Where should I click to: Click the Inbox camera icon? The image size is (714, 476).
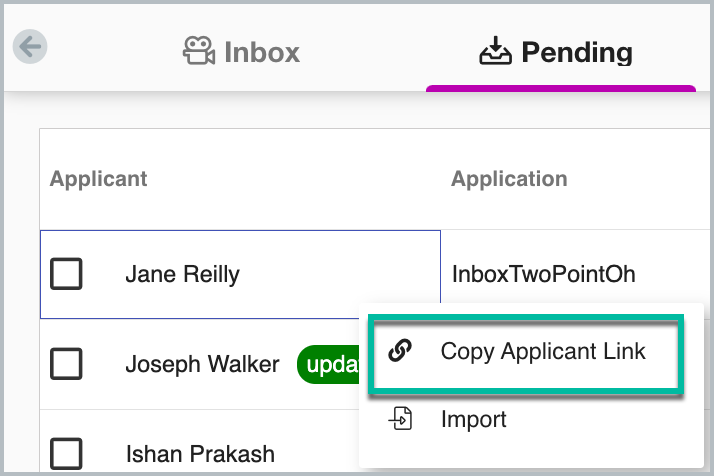click(199, 51)
